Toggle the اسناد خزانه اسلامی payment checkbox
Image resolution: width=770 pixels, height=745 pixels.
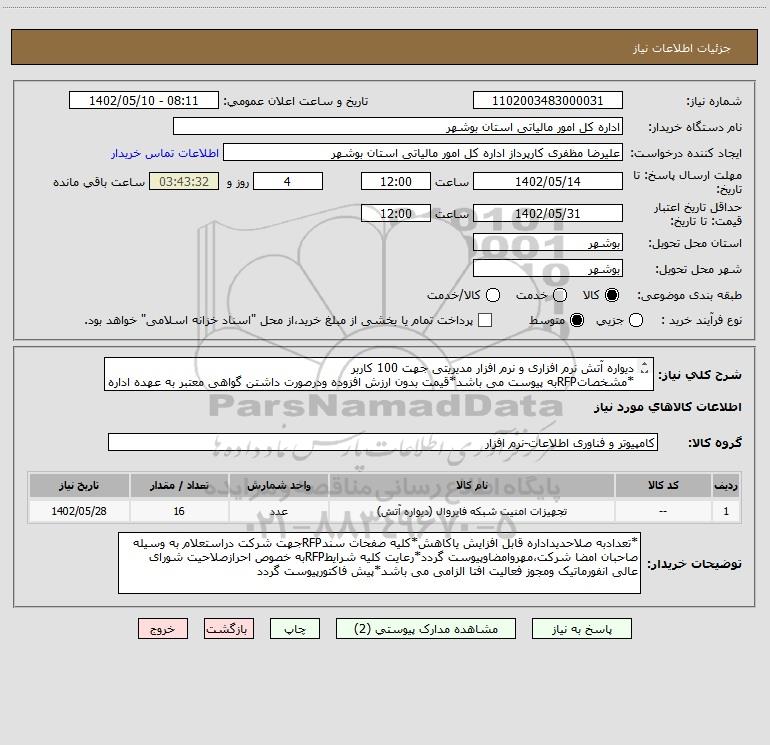[x=485, y=320]
